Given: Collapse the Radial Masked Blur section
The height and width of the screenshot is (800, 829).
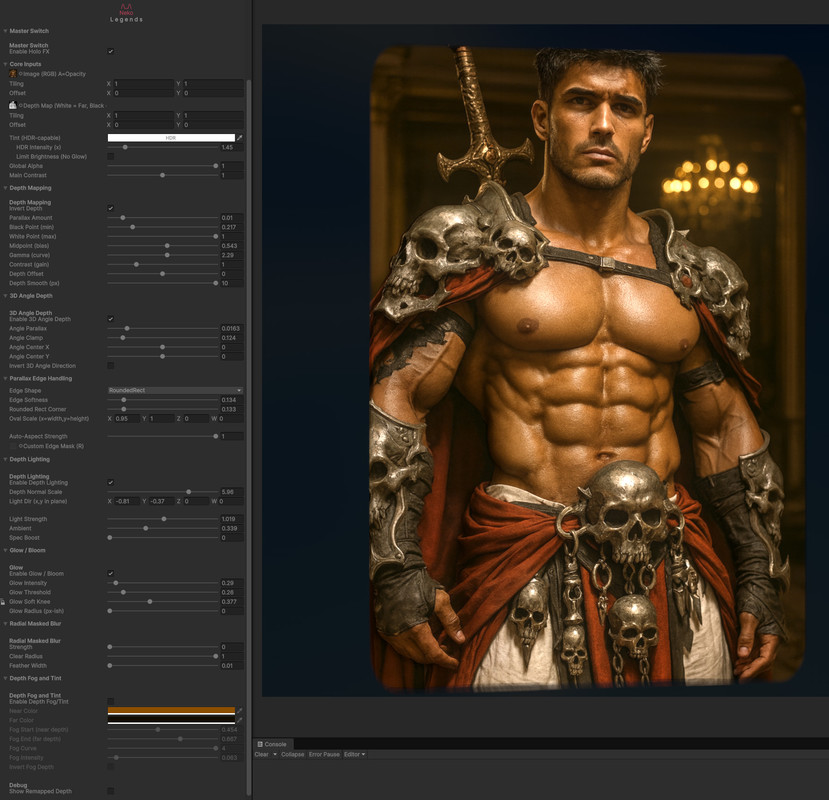Looking at the screenshot, I should coord(5,624).
